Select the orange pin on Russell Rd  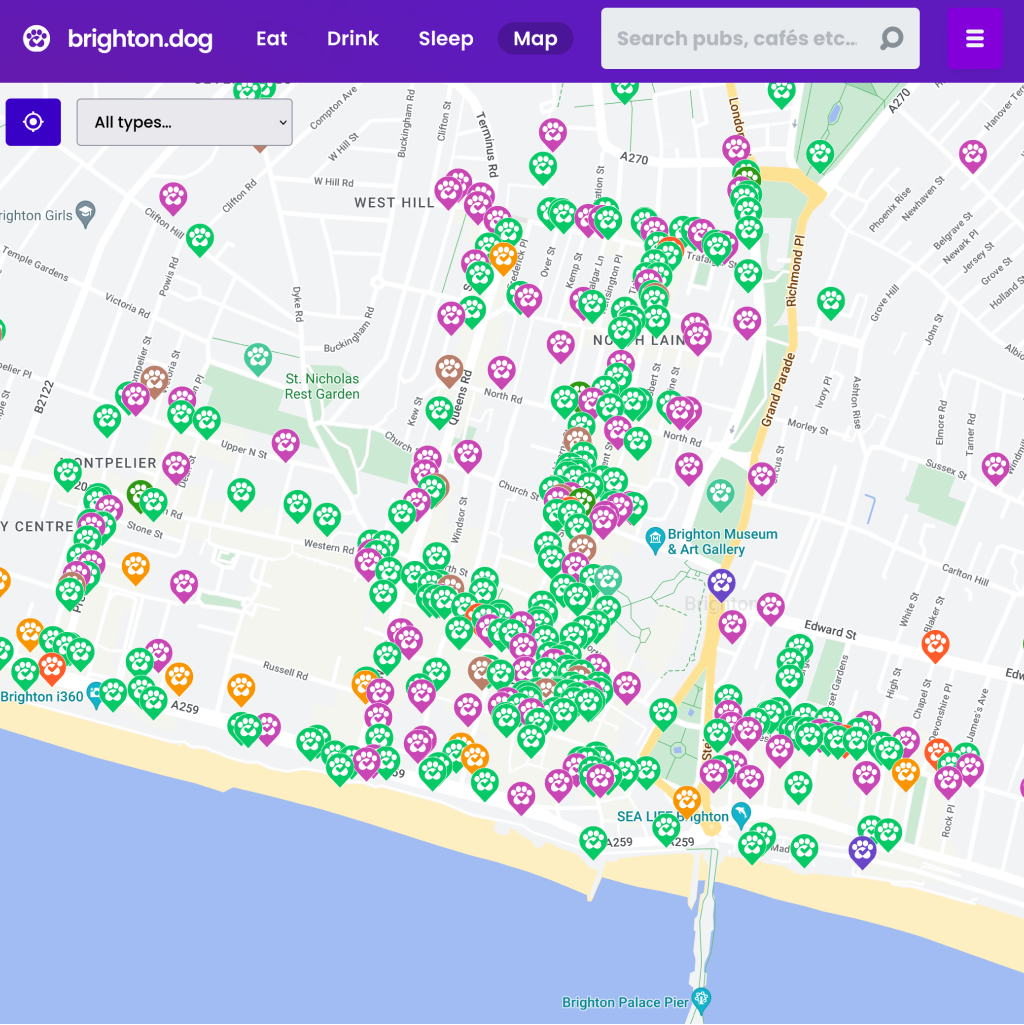[241, 689]
